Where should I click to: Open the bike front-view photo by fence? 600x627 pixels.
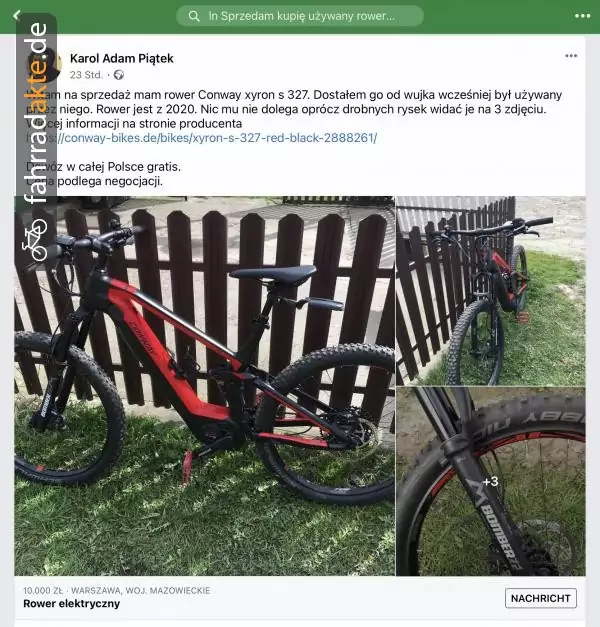click(491, 291)
